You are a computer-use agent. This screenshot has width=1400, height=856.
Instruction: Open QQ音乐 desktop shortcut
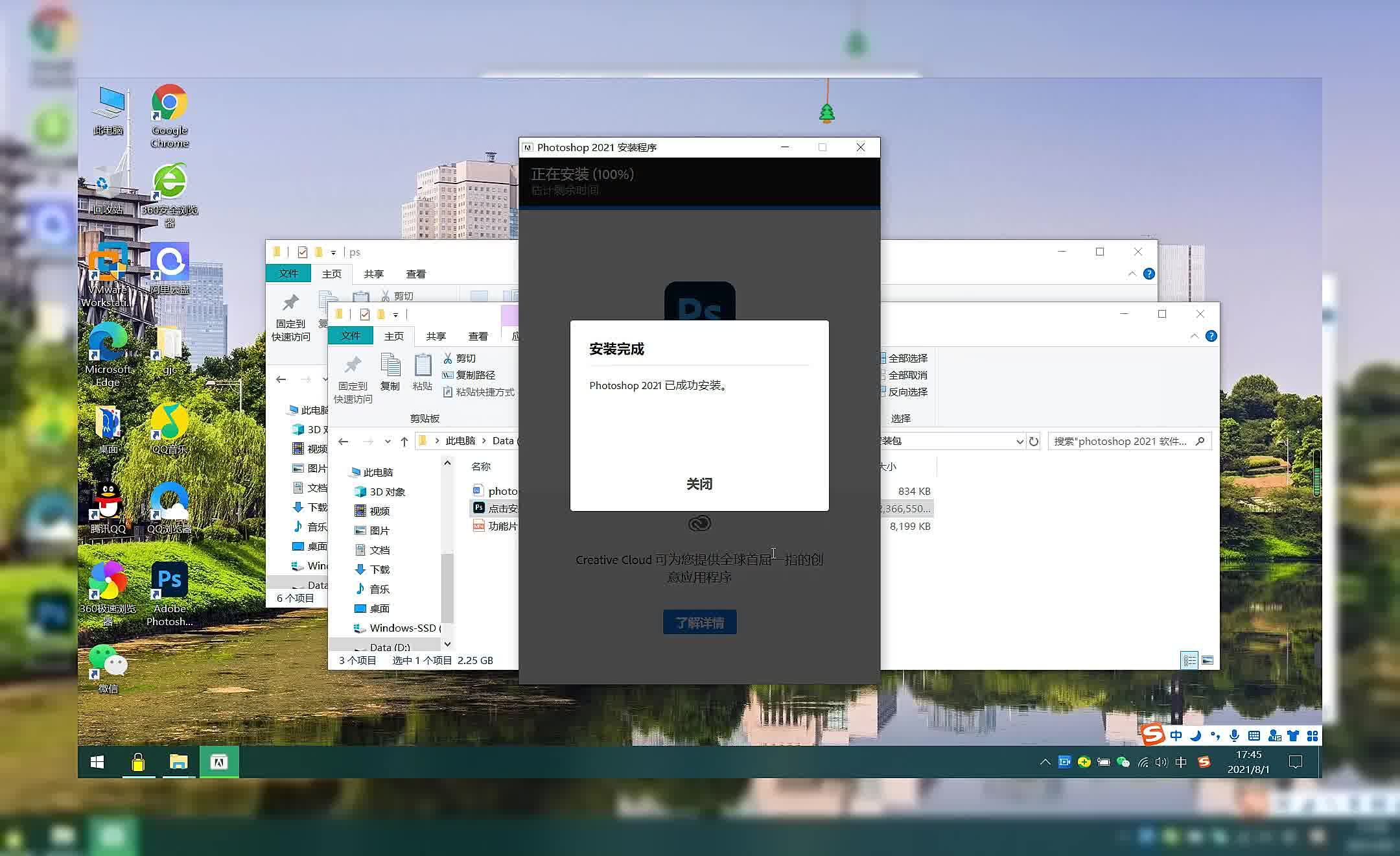tap(169, 429)
